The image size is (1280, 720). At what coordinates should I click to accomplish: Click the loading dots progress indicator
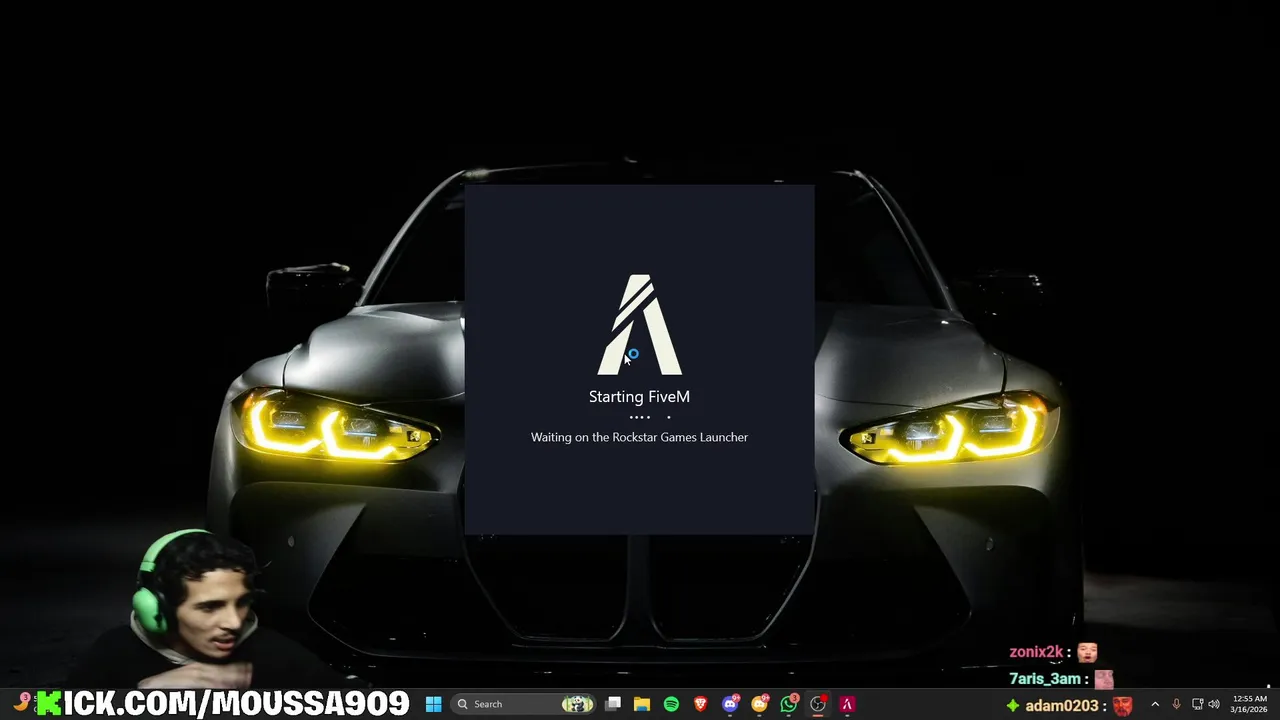click(650, 417)
